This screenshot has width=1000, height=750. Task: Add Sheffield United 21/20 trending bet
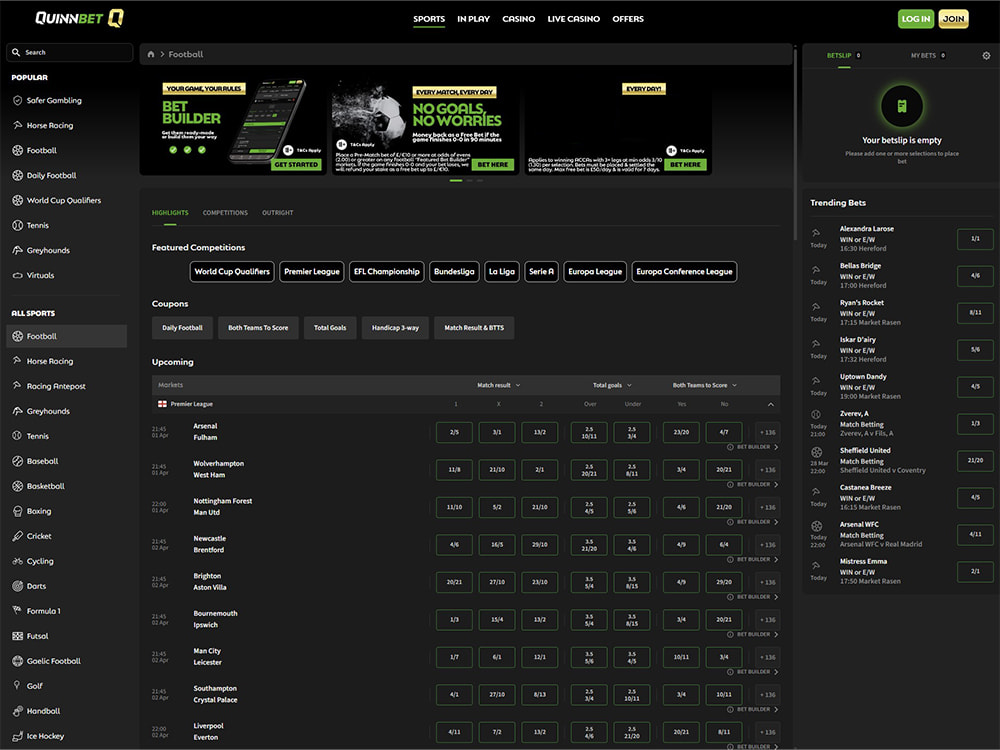tap(975, 460)
